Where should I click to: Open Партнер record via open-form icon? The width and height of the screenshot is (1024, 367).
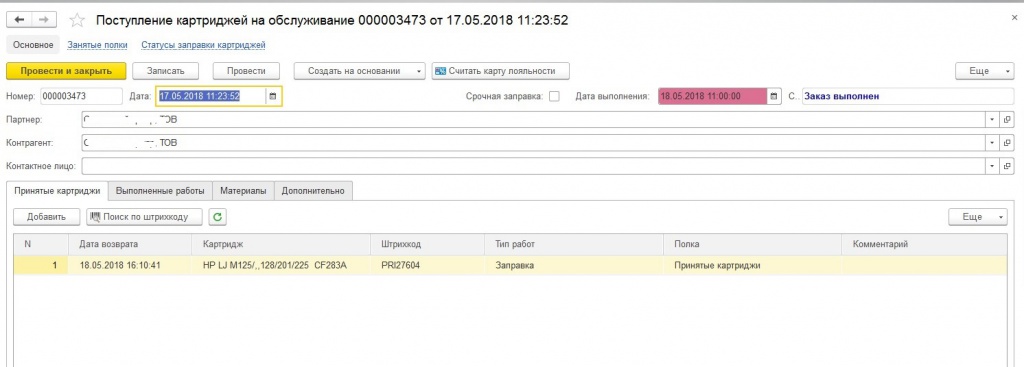(1007, 120)
